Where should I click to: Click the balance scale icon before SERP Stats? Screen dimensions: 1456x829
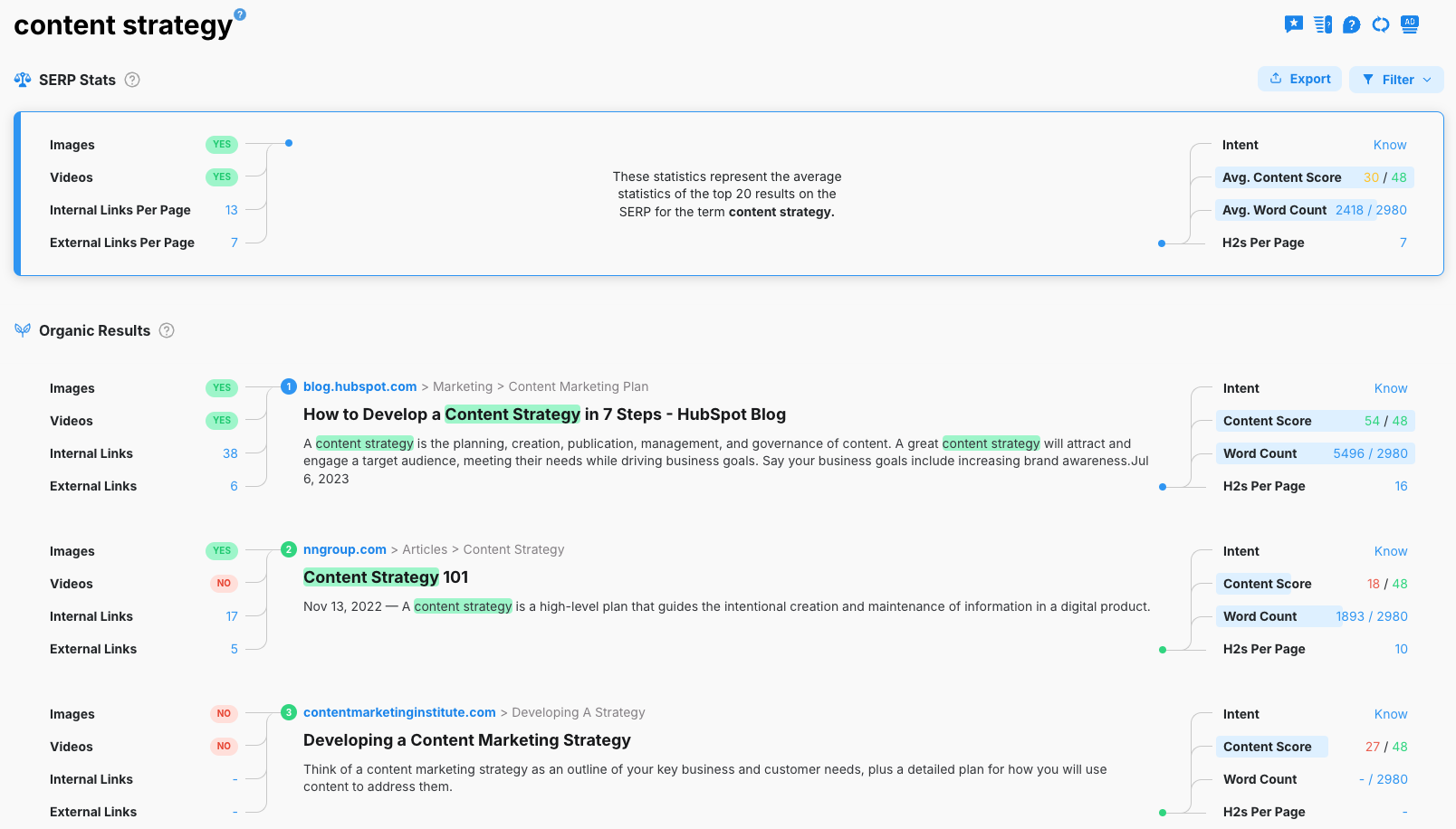23,80
